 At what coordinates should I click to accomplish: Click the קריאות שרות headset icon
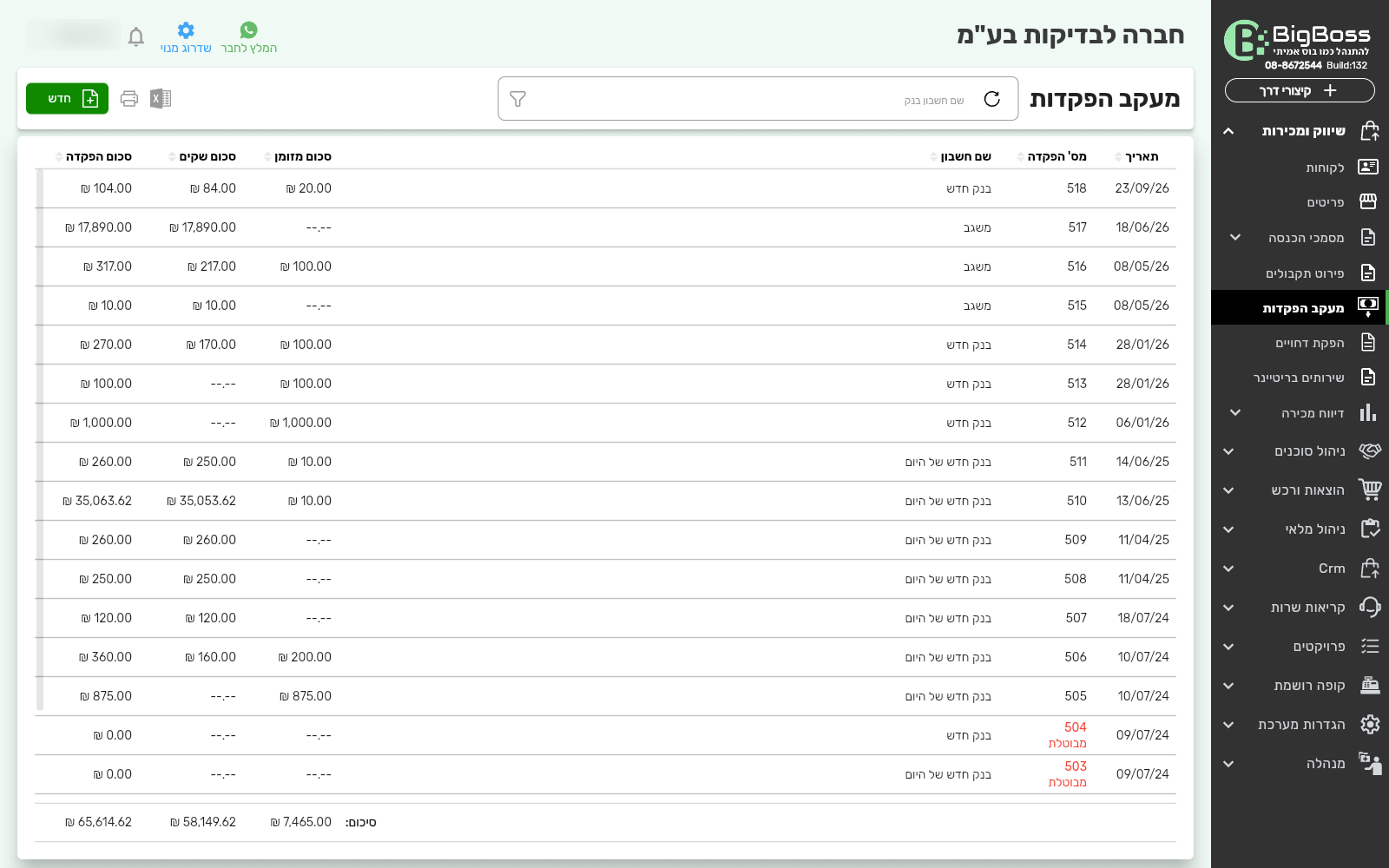click(x=1370, y=607)
